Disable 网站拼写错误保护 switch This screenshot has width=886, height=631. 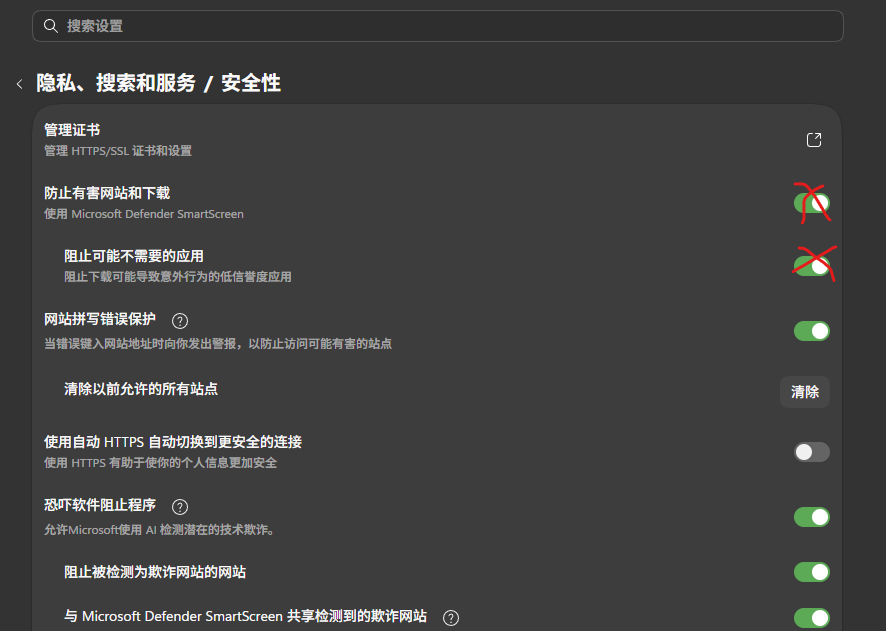(812, 331)
